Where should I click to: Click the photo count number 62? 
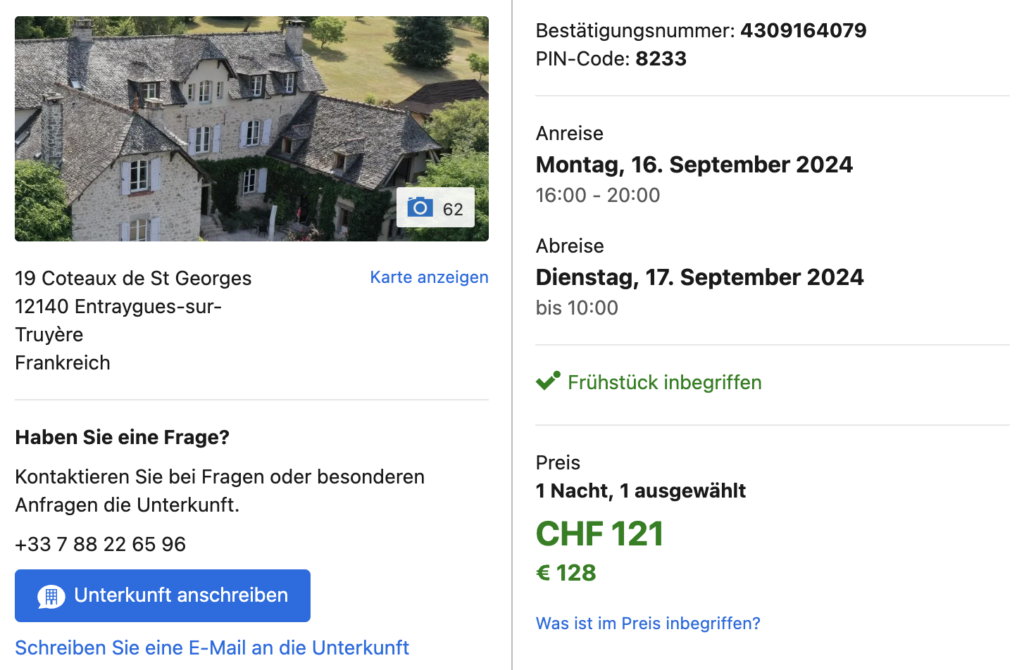tap(453, 209)
